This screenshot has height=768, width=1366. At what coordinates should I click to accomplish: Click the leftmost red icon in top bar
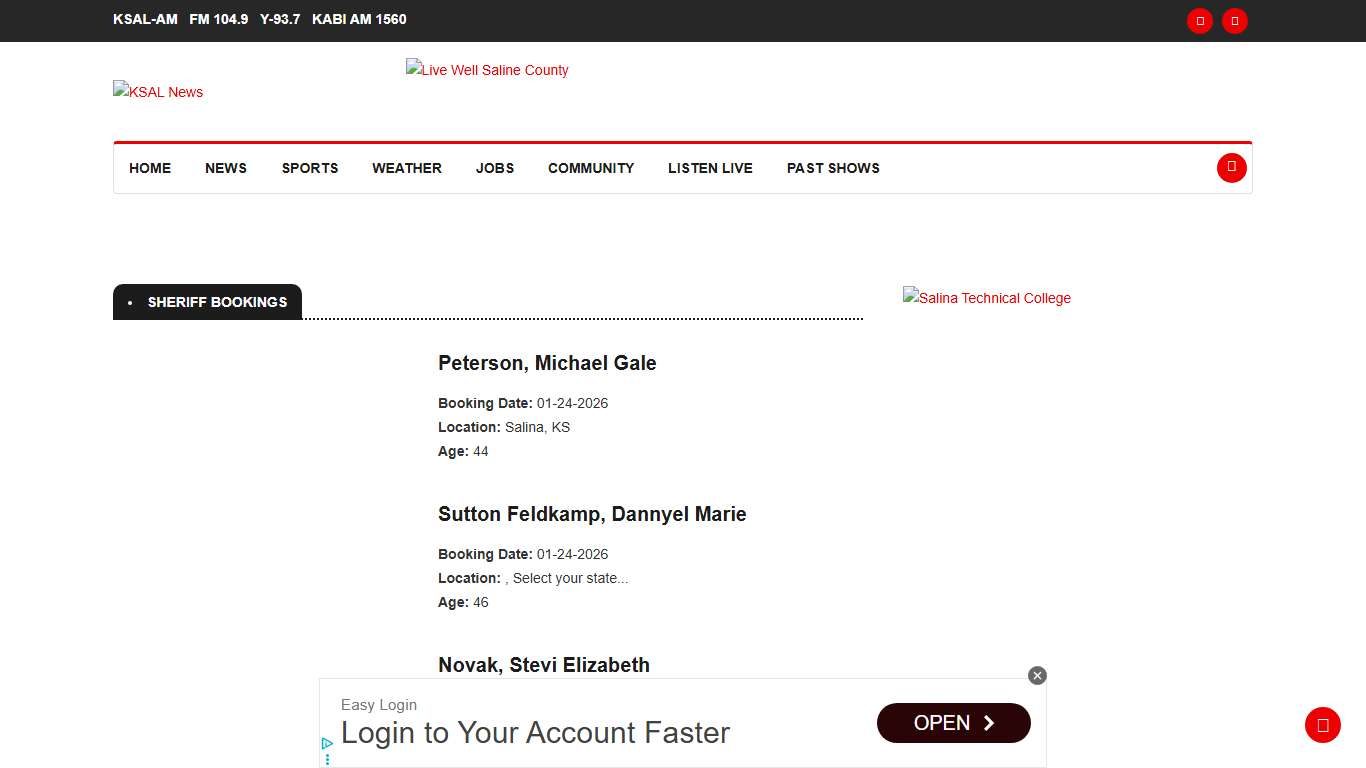1199,21
